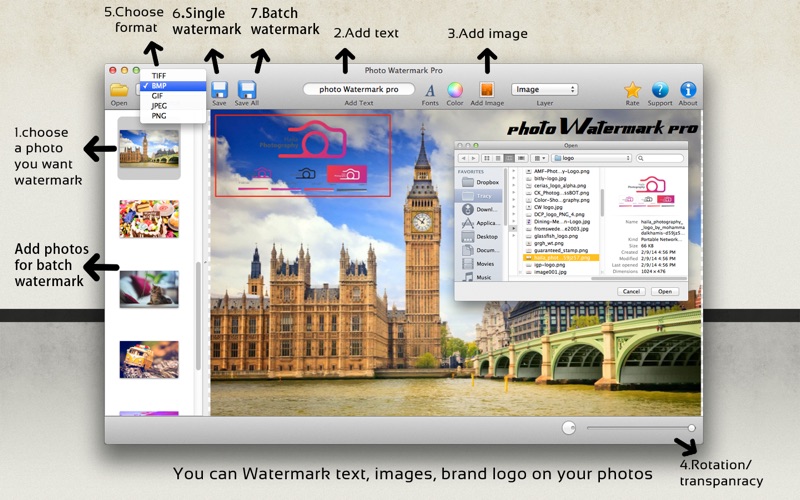
Task: Select the photo Watermark pro text watermark
Action: 602,128
